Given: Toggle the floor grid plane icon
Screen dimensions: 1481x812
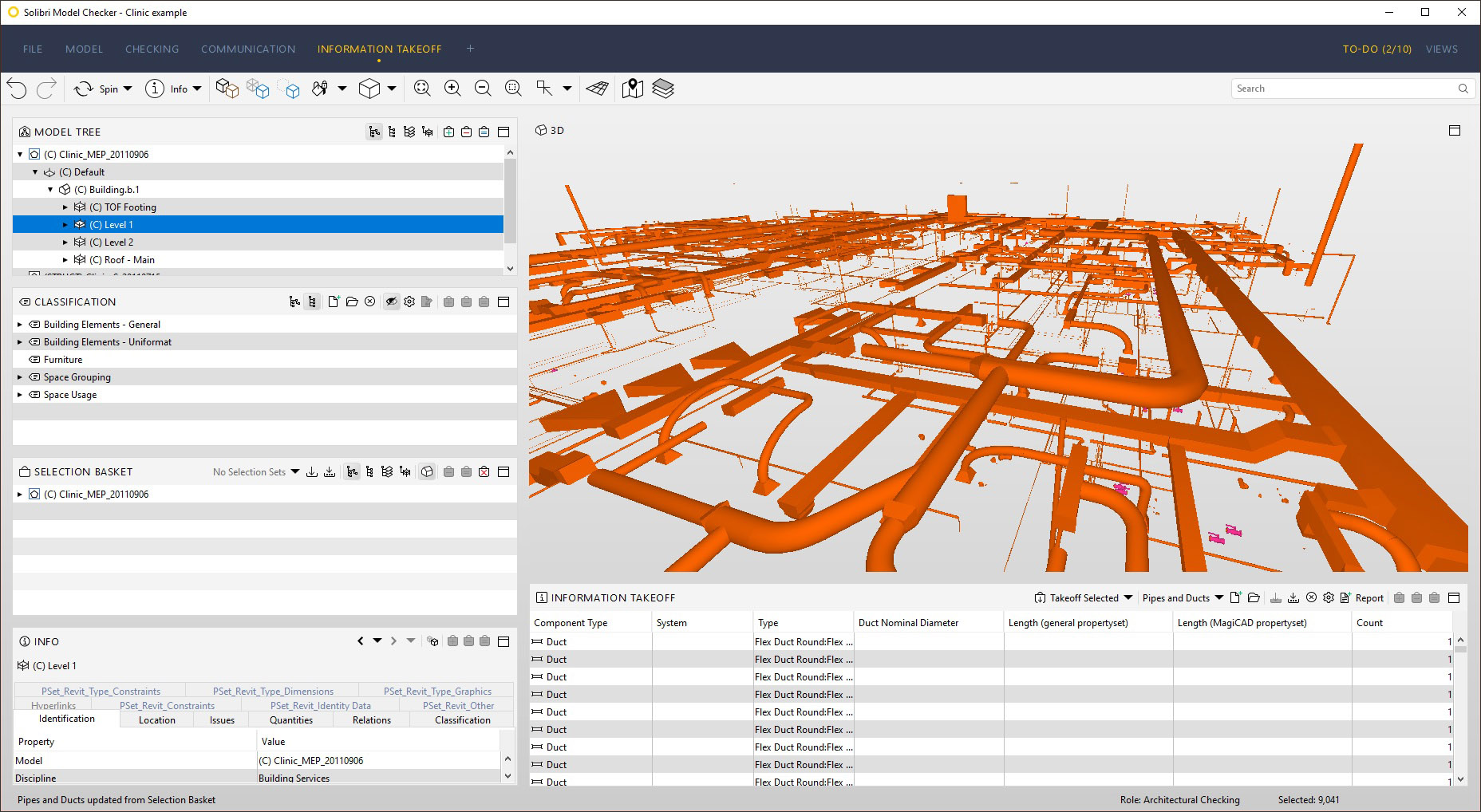Looking at the screenshot, I should 597,89.
